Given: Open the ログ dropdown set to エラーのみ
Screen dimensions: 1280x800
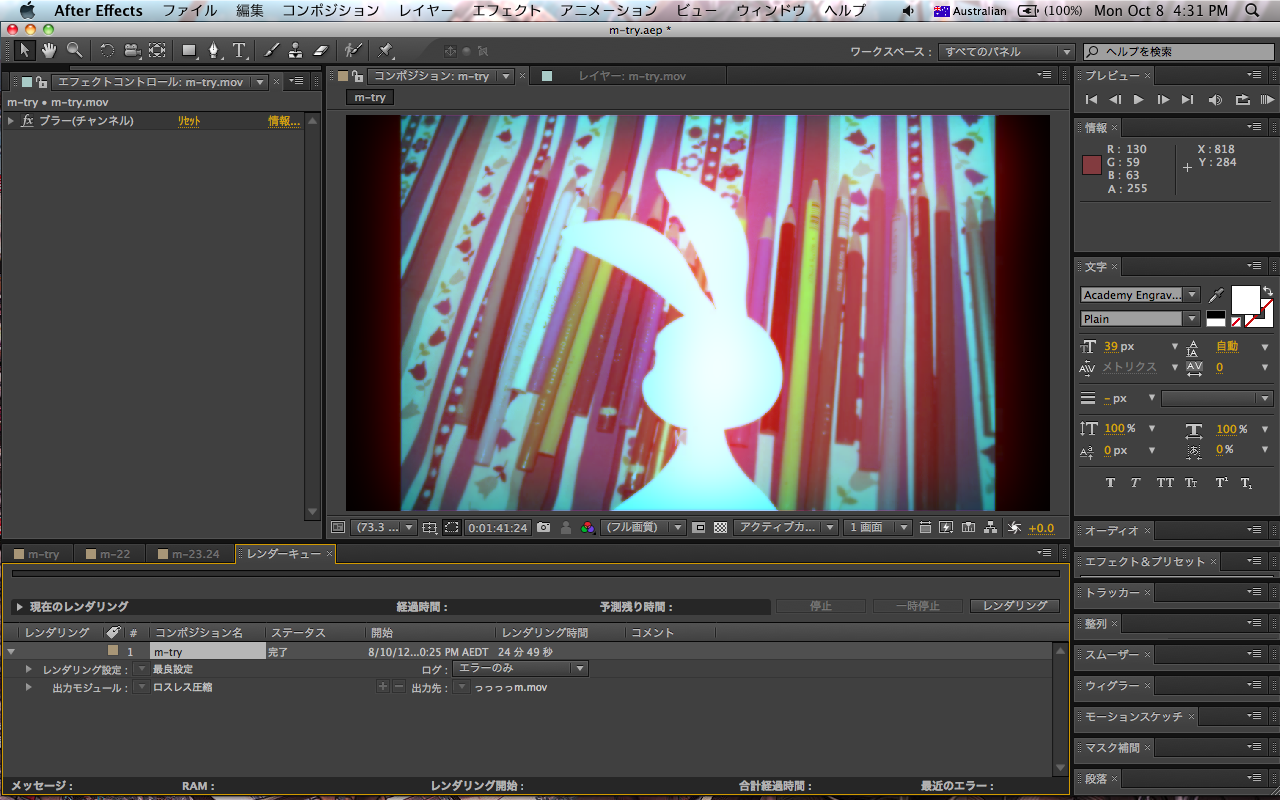Looking at the screenshot, I should pyautogui.click(x=520, y=669).
